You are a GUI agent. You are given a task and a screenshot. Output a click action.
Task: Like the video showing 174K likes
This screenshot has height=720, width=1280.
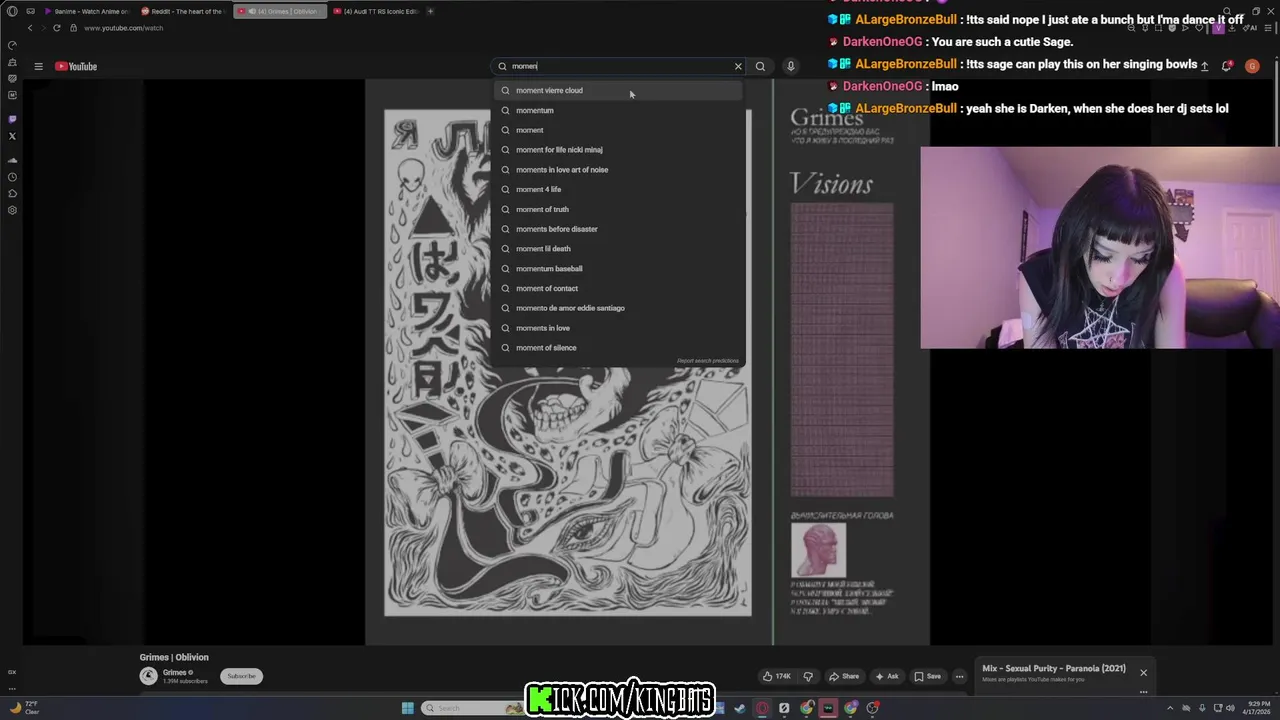coord(776,676)
